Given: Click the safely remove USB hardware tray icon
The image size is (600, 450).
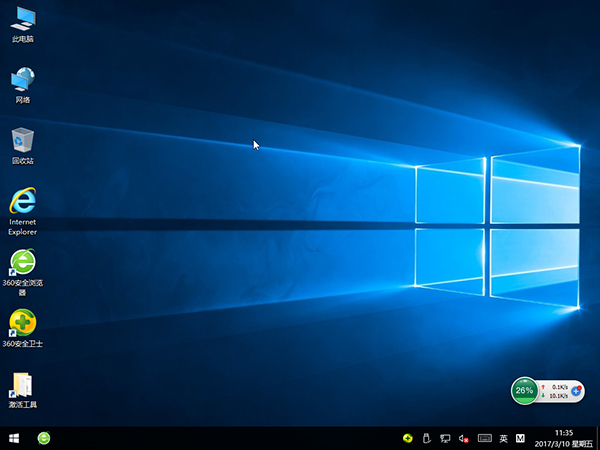Looking at the screenshot, I should click(x=426, y=438).
